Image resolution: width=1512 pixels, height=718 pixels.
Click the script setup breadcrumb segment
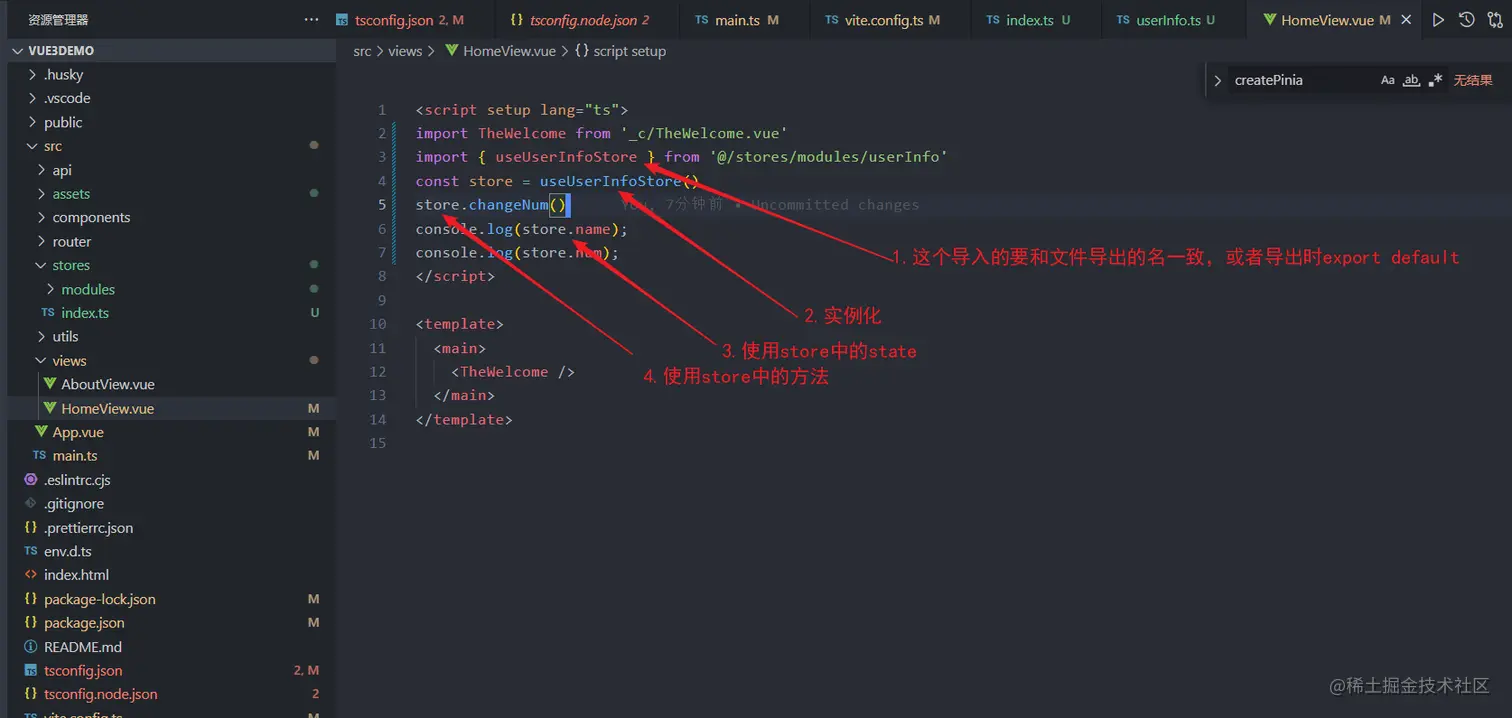[620, 51]
